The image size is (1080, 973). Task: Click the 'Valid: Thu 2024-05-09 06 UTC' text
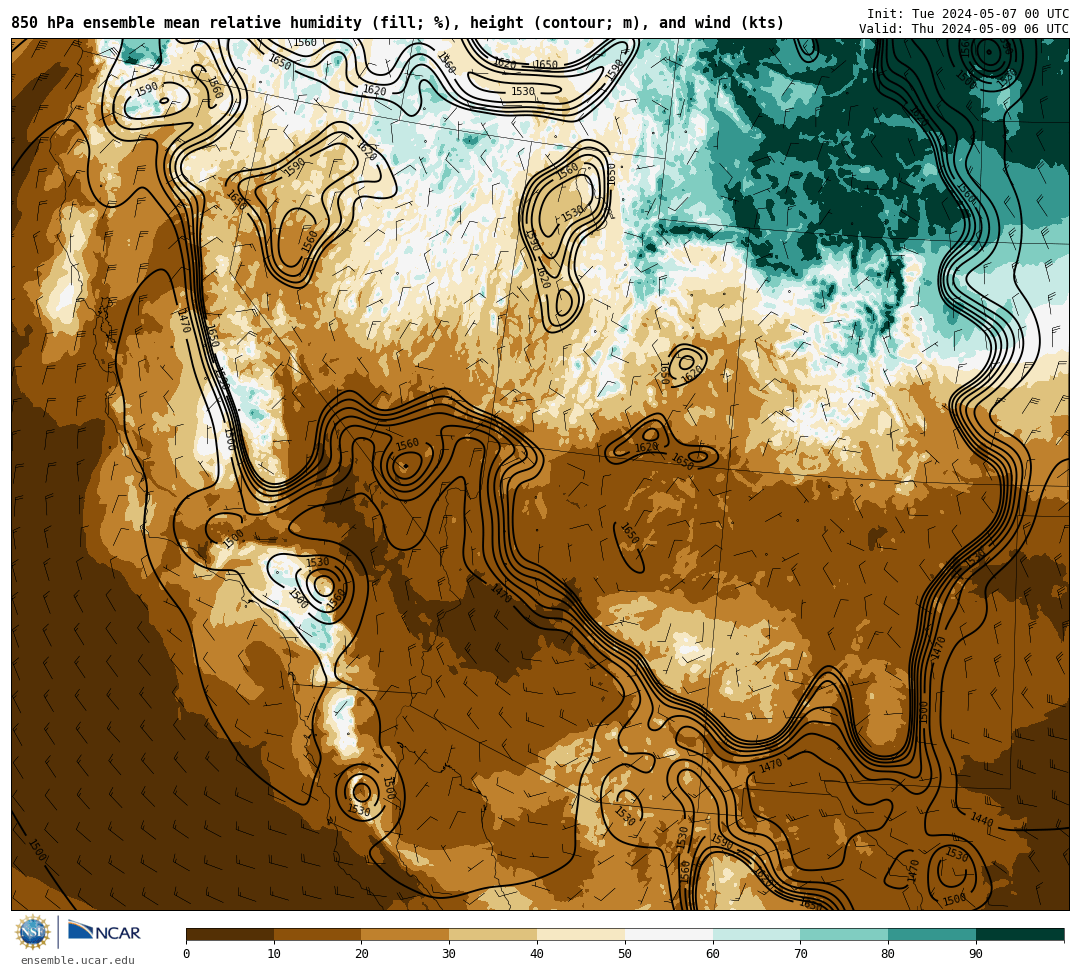pyautogui.click(x=964, y=29)
